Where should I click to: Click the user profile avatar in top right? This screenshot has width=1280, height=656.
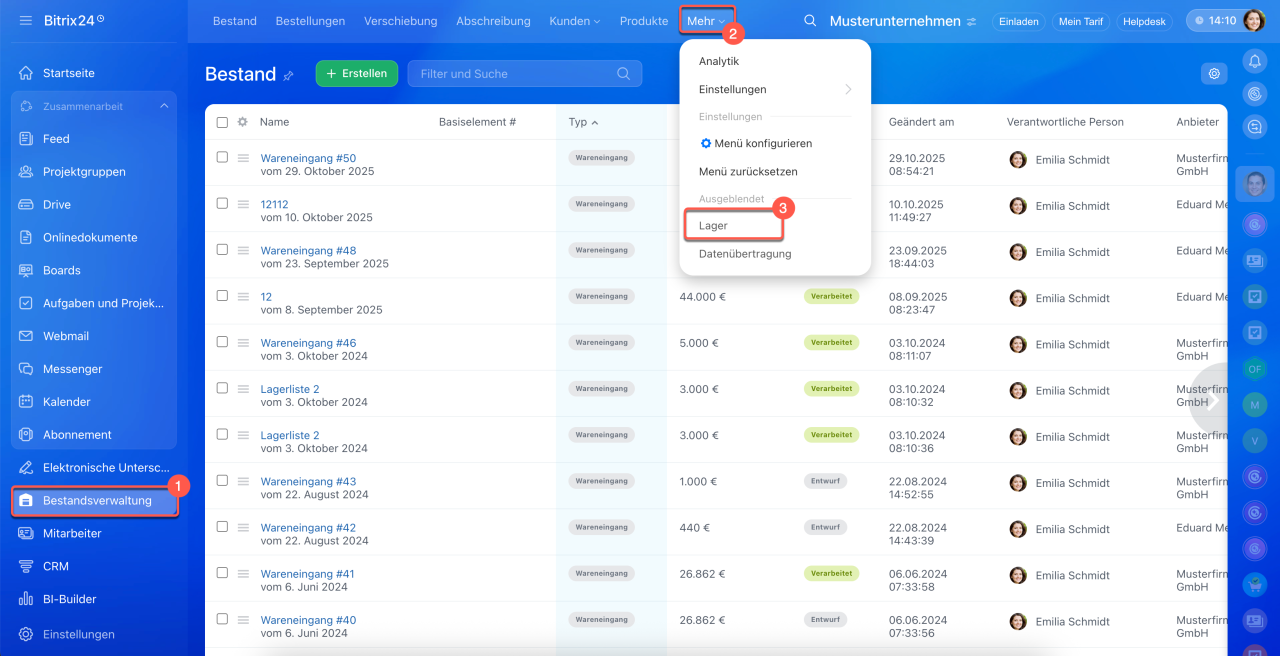(x=1253, y=21)
